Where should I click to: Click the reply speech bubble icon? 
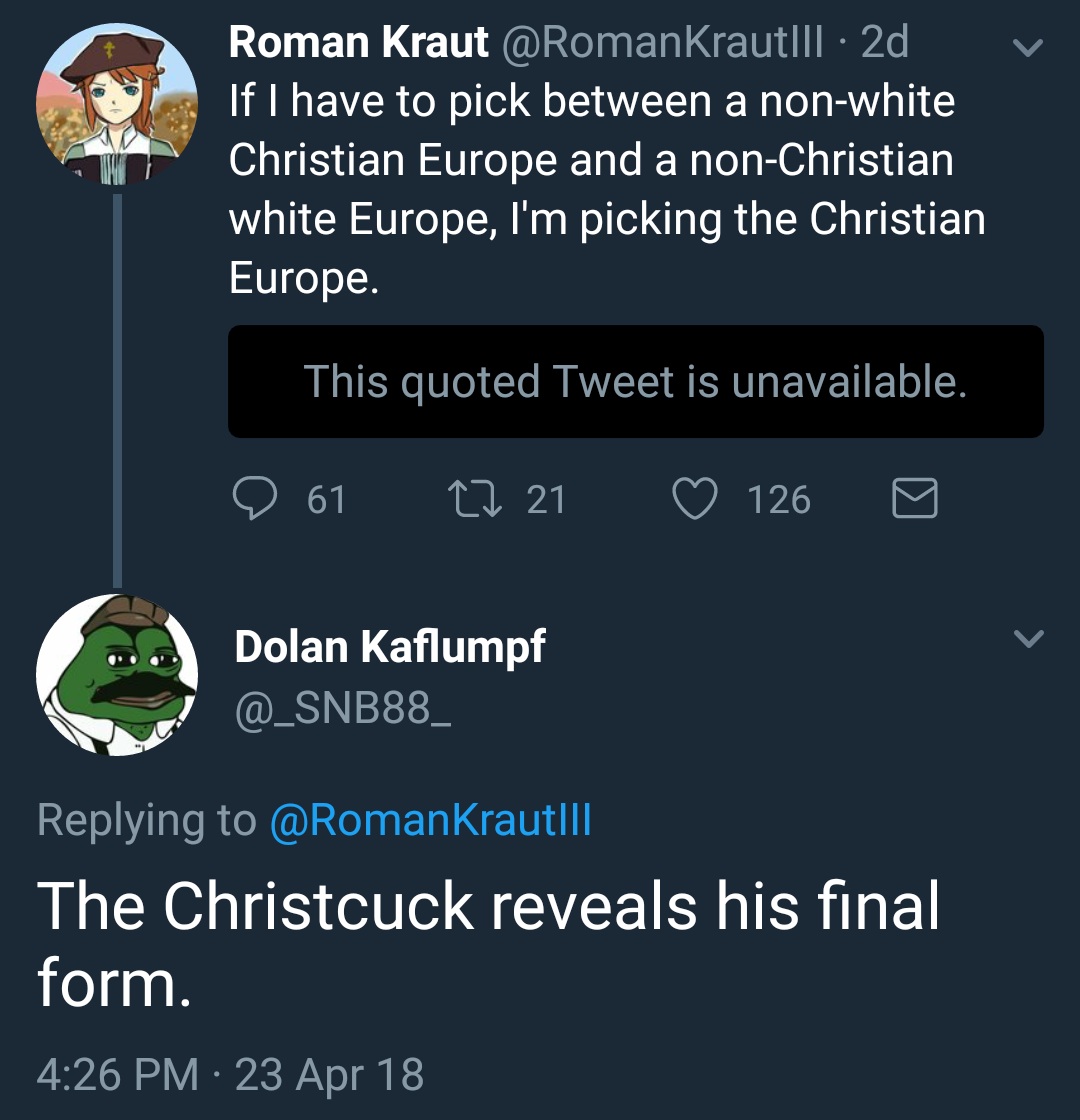pos(255,498)
